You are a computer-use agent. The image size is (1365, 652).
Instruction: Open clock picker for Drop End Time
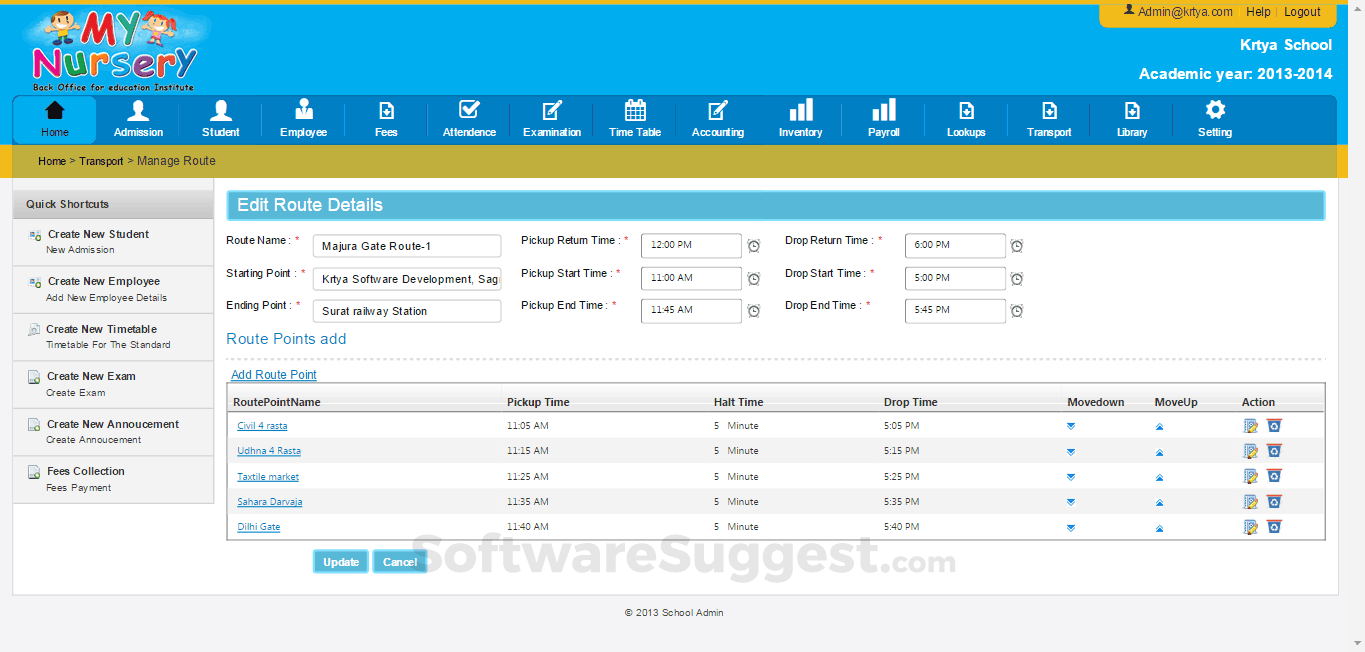1017,311
